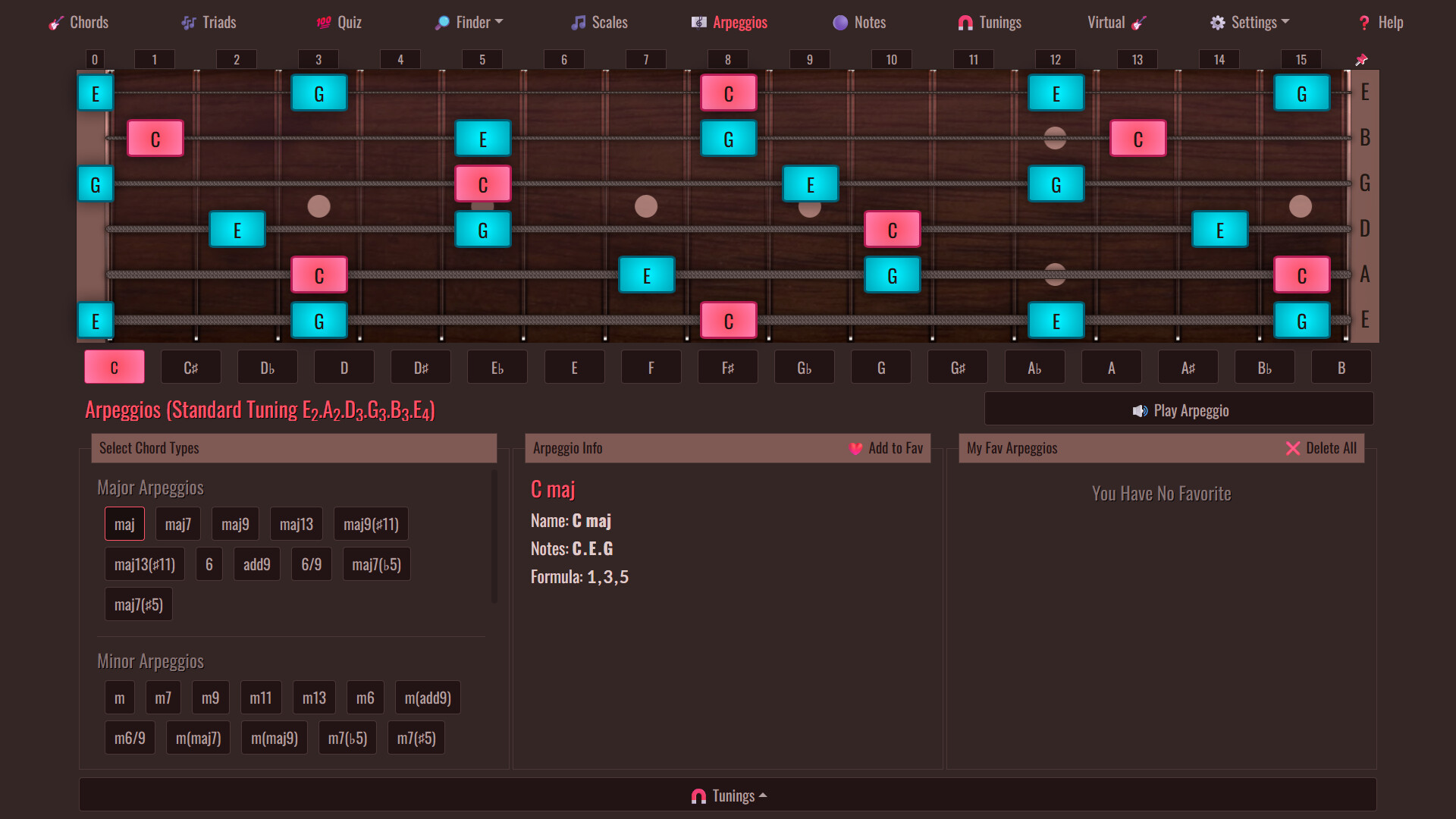Collapse the Tunings panel at the bottom

click(727, 795)
